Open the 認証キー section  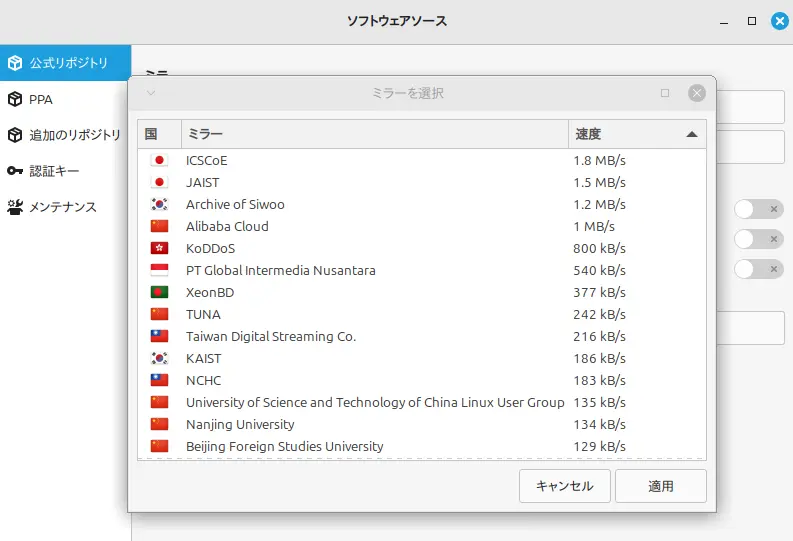[65, 171]
